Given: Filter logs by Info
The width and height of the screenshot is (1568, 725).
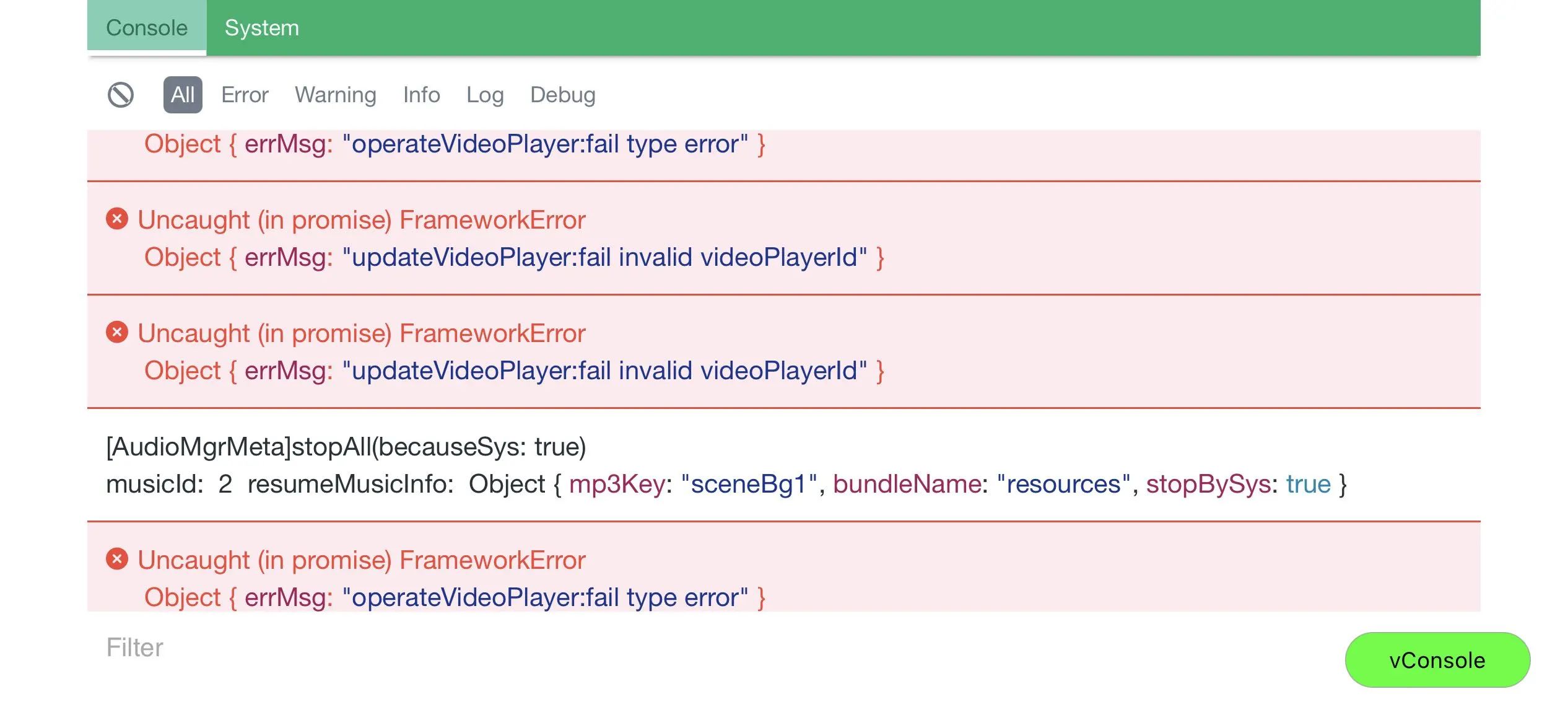Looking at the screenshot, I should click(x=421, y=95).
